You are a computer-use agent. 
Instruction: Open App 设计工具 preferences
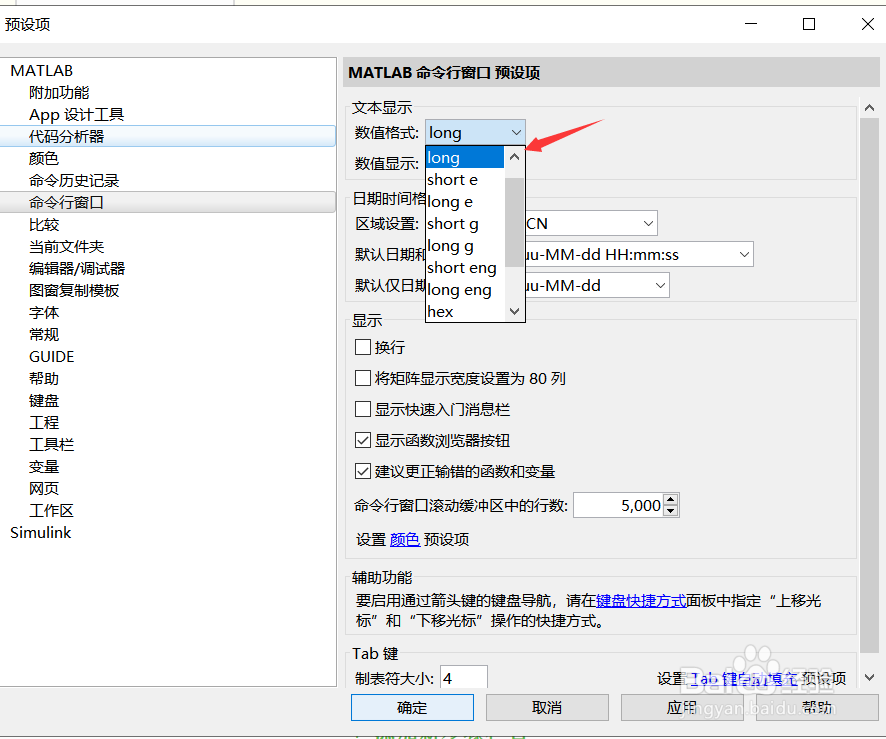76,115
